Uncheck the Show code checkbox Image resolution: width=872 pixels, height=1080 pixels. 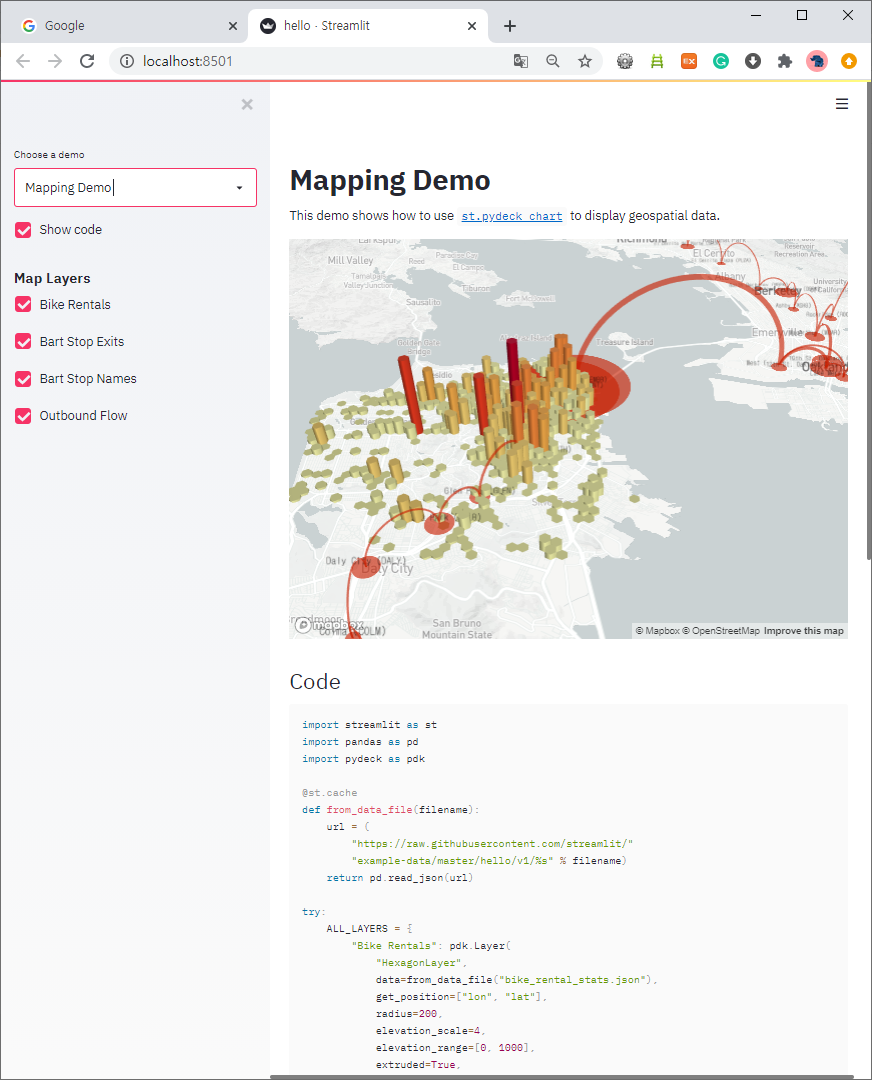pos(23,230)
